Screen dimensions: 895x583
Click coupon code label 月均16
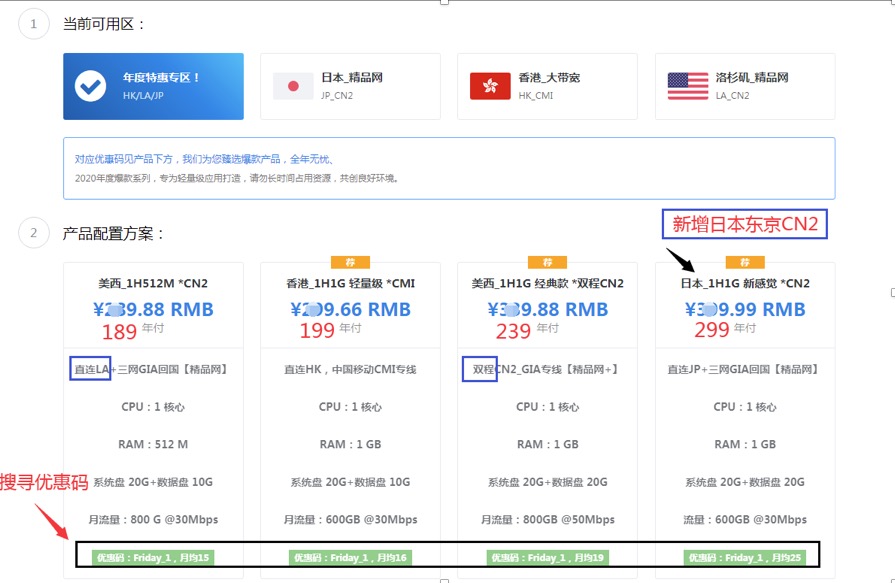(x=350, y=557)
